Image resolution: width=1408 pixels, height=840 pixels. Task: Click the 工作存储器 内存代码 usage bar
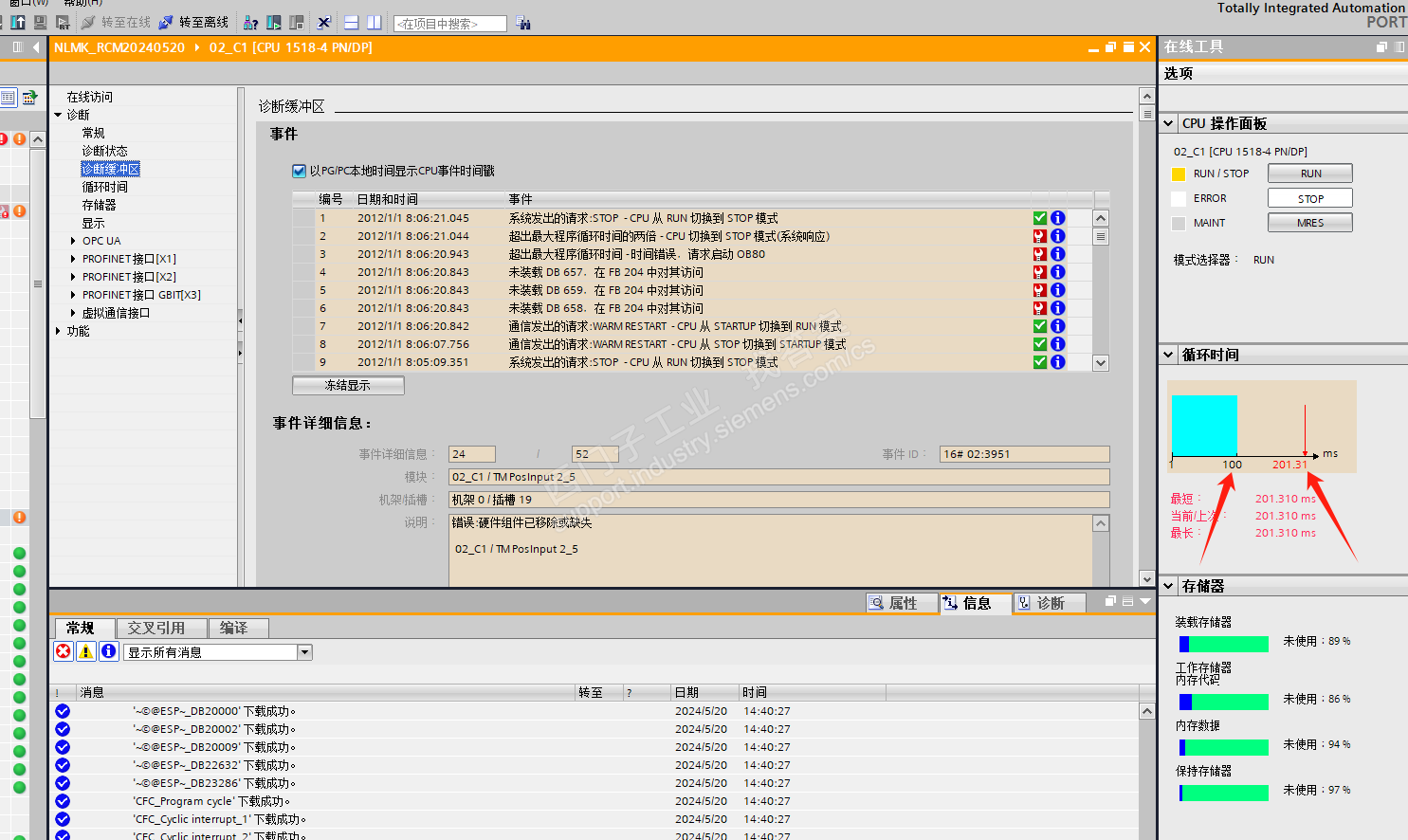tap(1224, 702)
